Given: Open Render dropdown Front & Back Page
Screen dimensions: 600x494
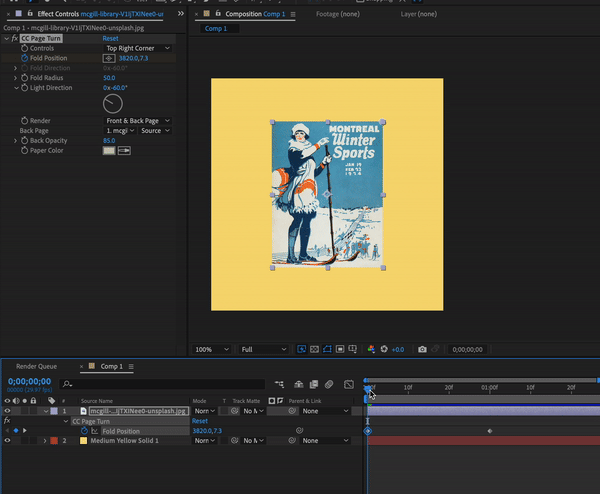Looking at the screenshot, I should [x=138, y=121].
